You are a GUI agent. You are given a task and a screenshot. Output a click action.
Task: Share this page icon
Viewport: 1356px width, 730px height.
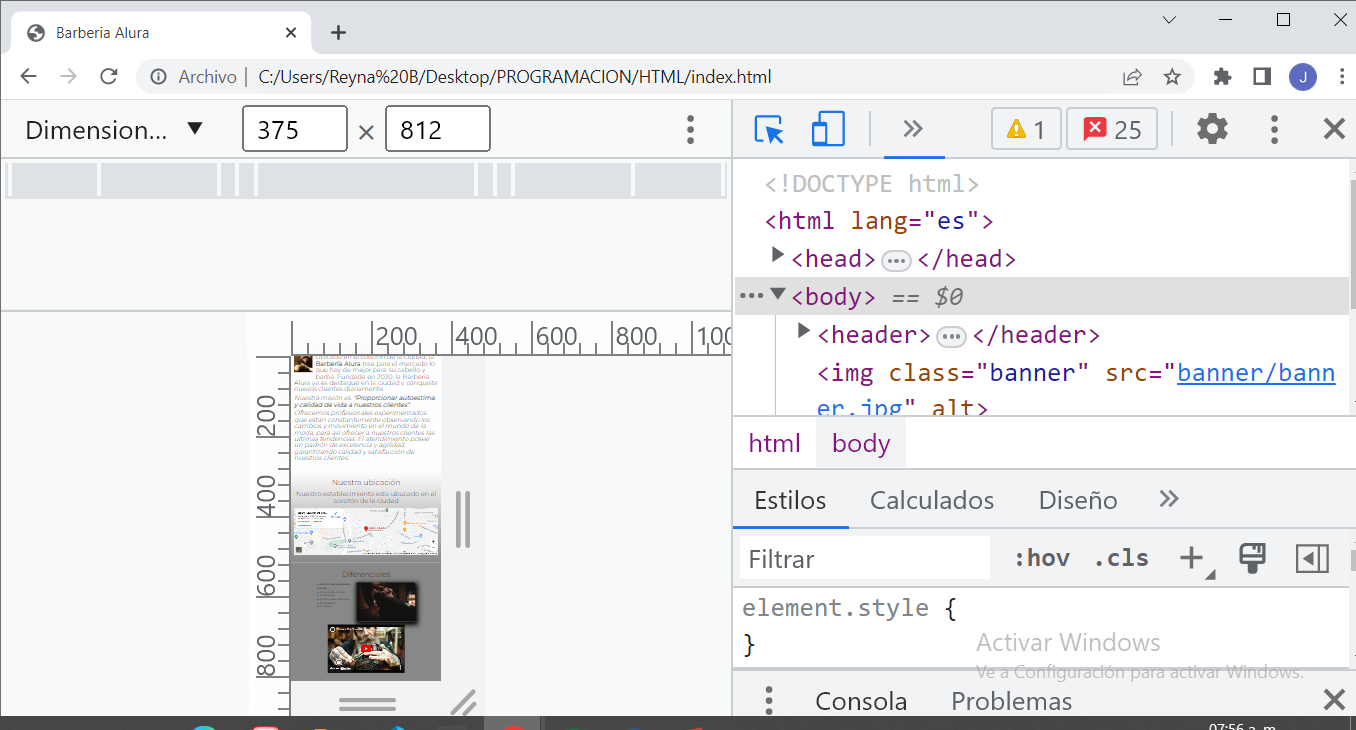(1132, 77)
